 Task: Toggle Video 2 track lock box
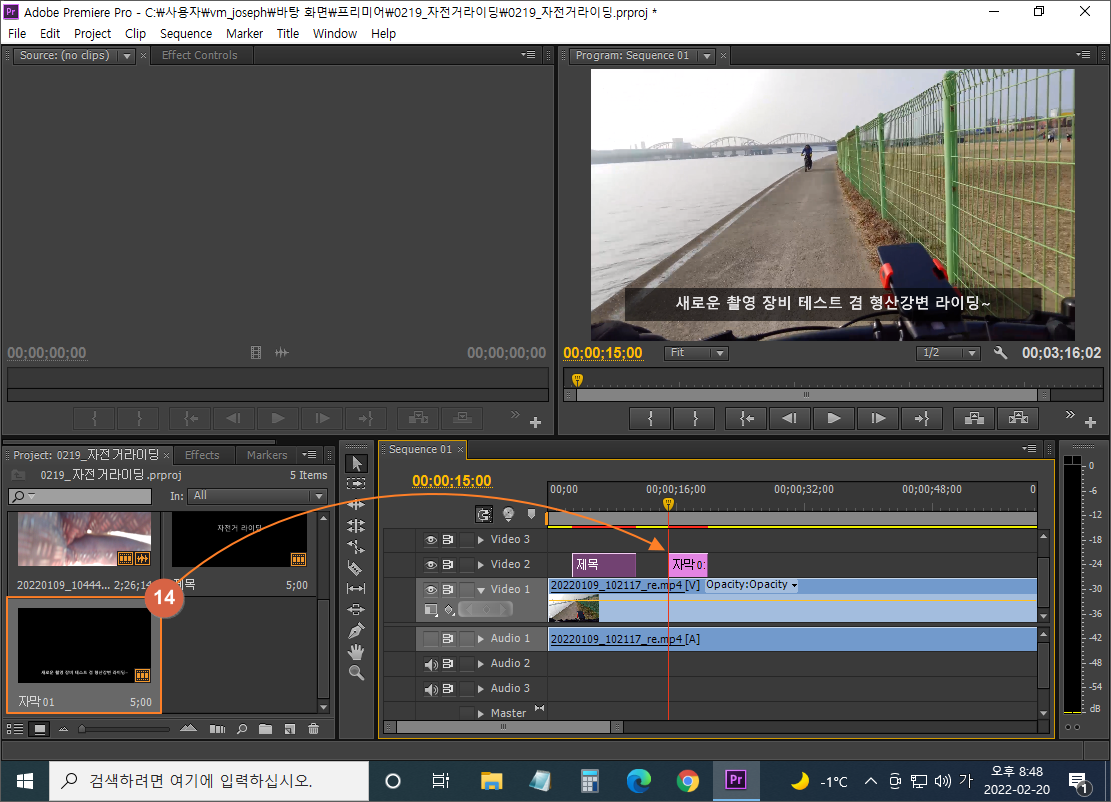[466, 565]
